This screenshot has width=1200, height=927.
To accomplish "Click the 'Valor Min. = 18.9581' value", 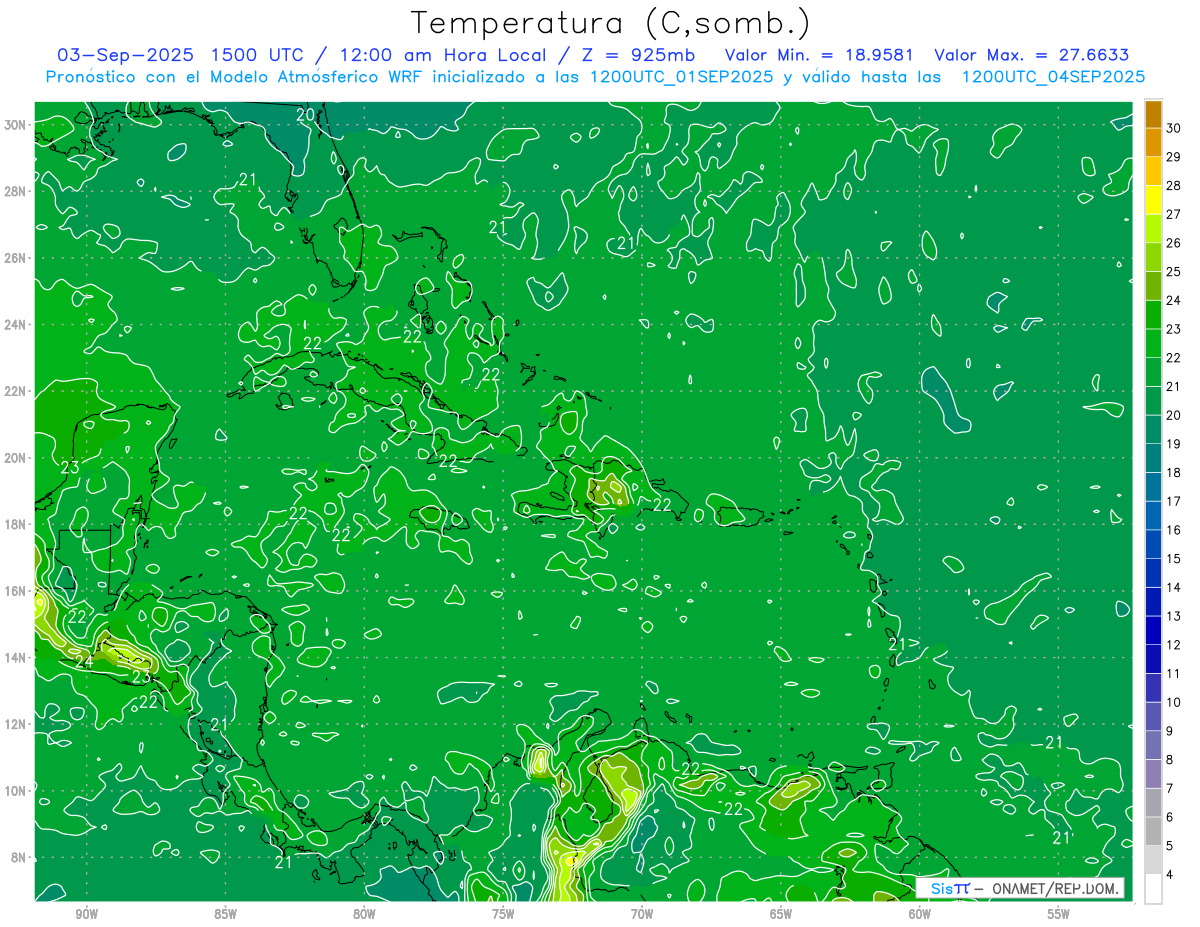I will (819, 55).
